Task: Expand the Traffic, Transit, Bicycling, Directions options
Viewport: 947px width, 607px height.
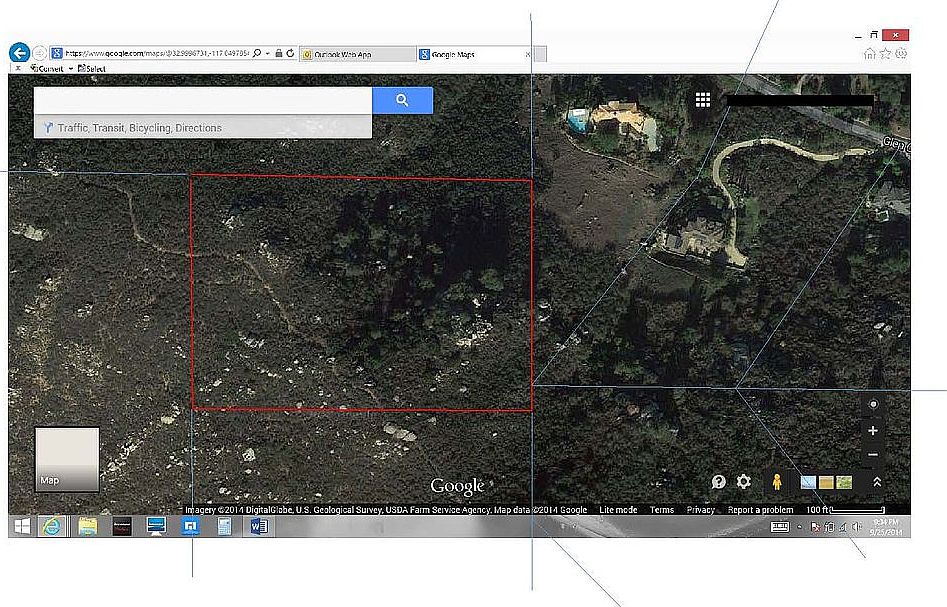Action: pos(140,128)
